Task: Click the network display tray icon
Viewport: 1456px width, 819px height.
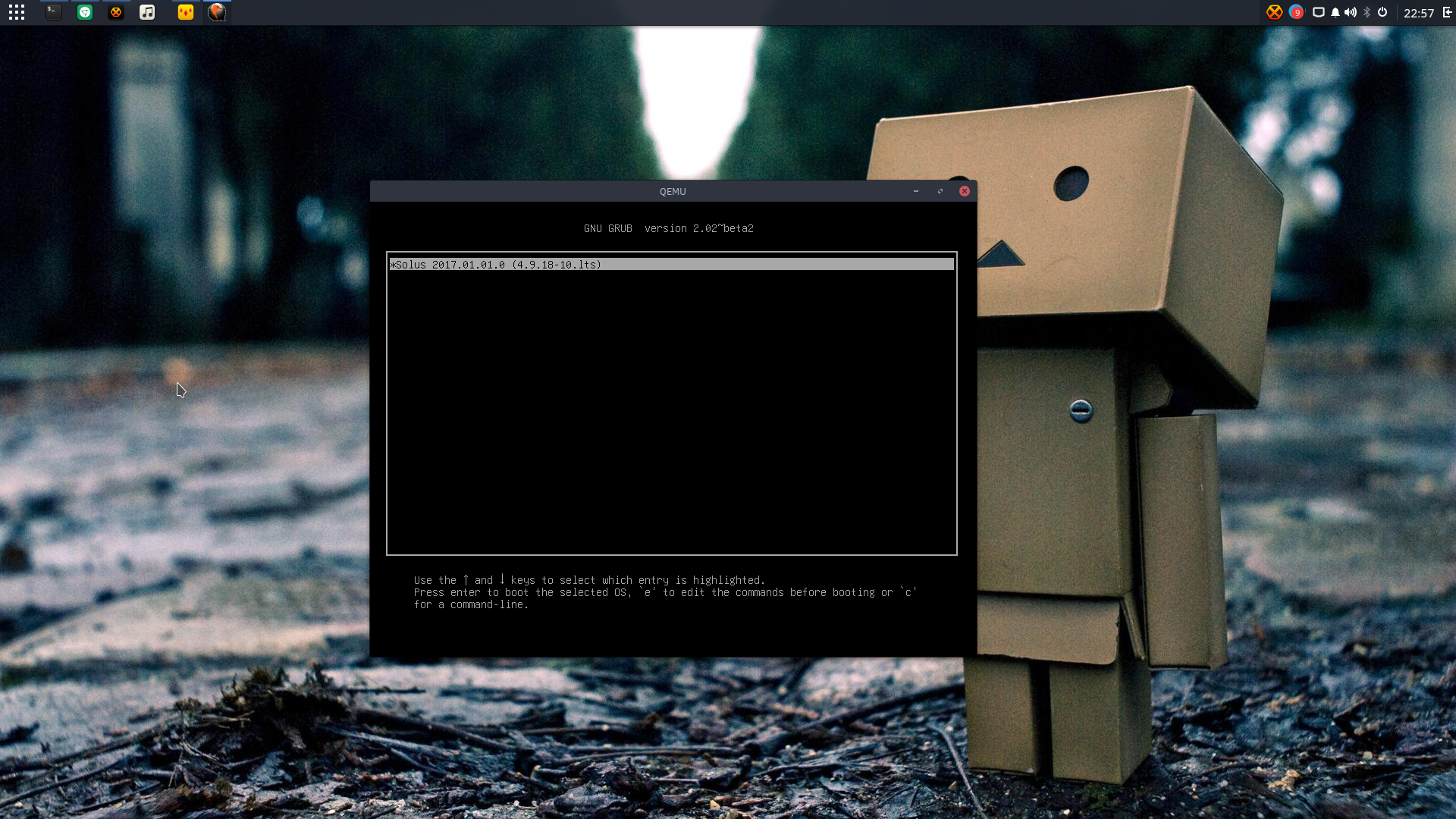Action: [x=1319, y=12]
